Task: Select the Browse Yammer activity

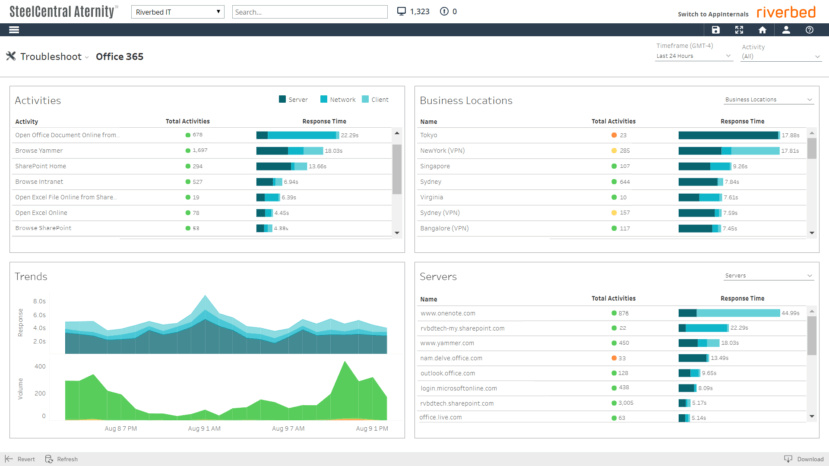Action: coord(202,151)
